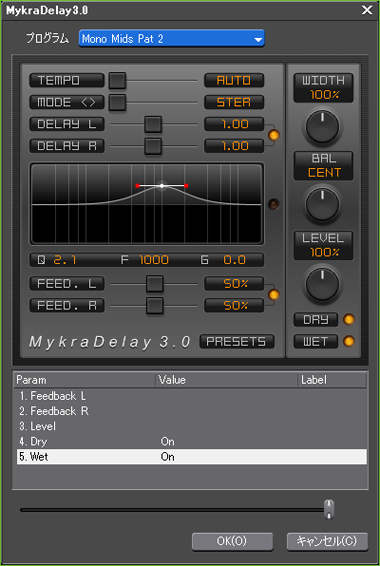Image resolution: width=380 pixels, height=566 pixels.
Task: Click the キャンセル(C) button
Action: (x=327, y=541)
